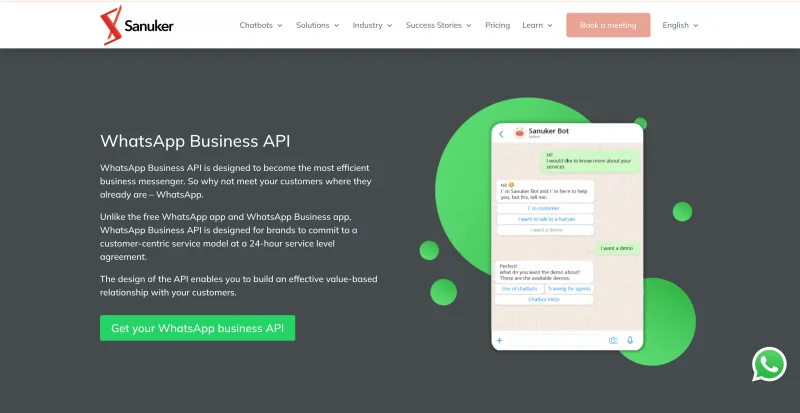
Task: Click the Sanuker Bot chat title
Action: pyautogui.click(x=548, y=131)
